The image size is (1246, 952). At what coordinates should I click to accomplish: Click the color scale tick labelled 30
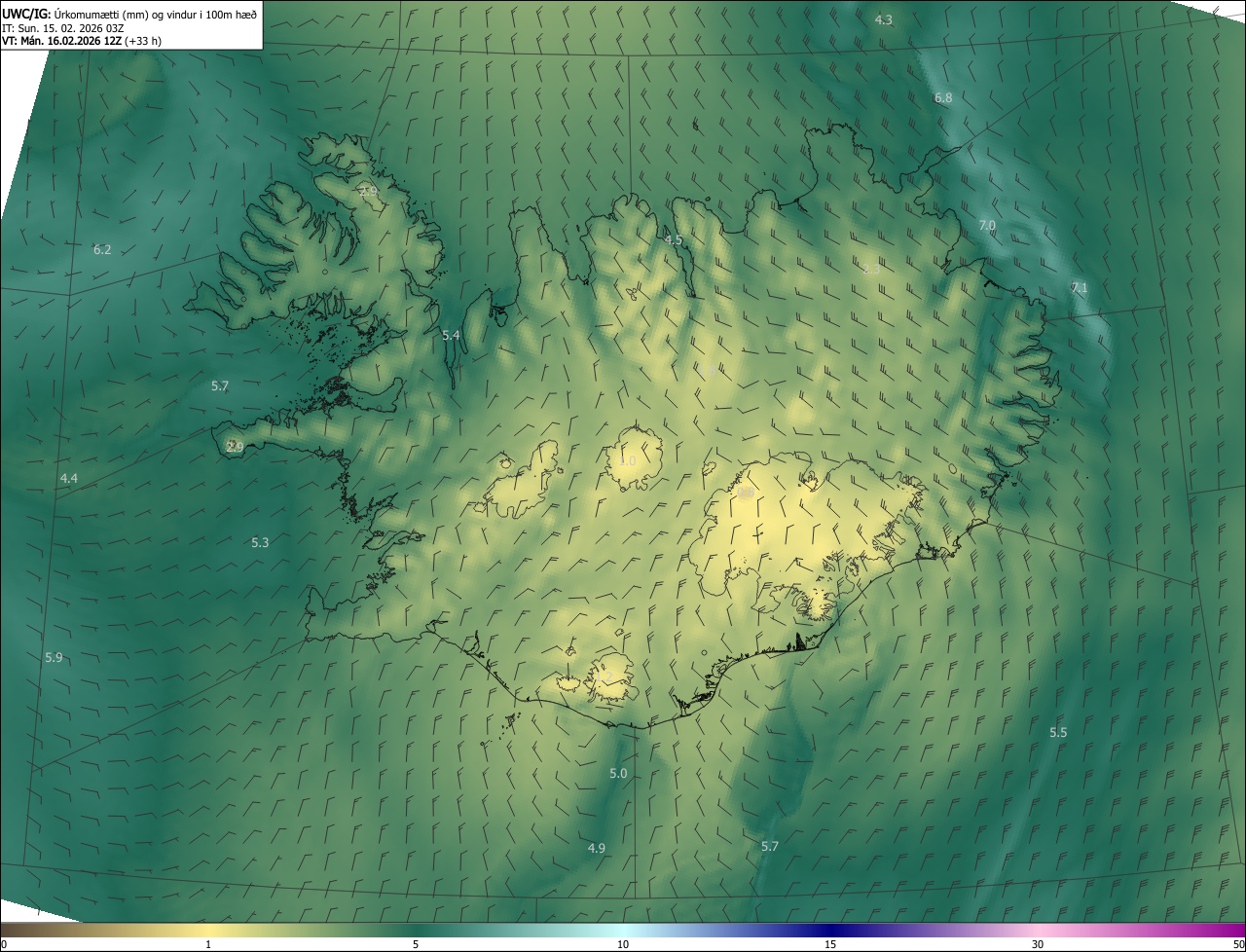[x=1038, y=944]
